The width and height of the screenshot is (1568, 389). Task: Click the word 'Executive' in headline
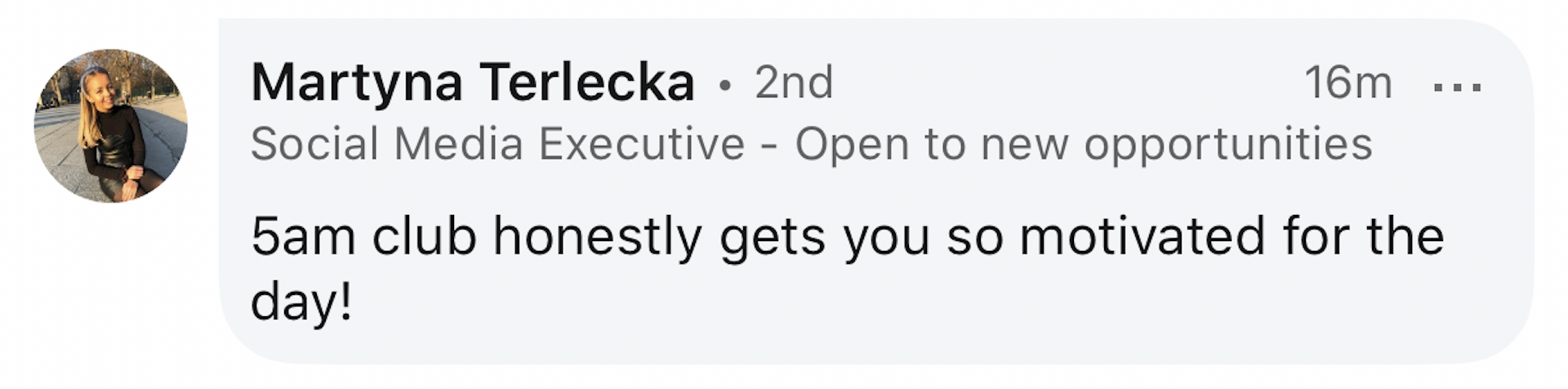pyautogui.click(x=641, y=145)
